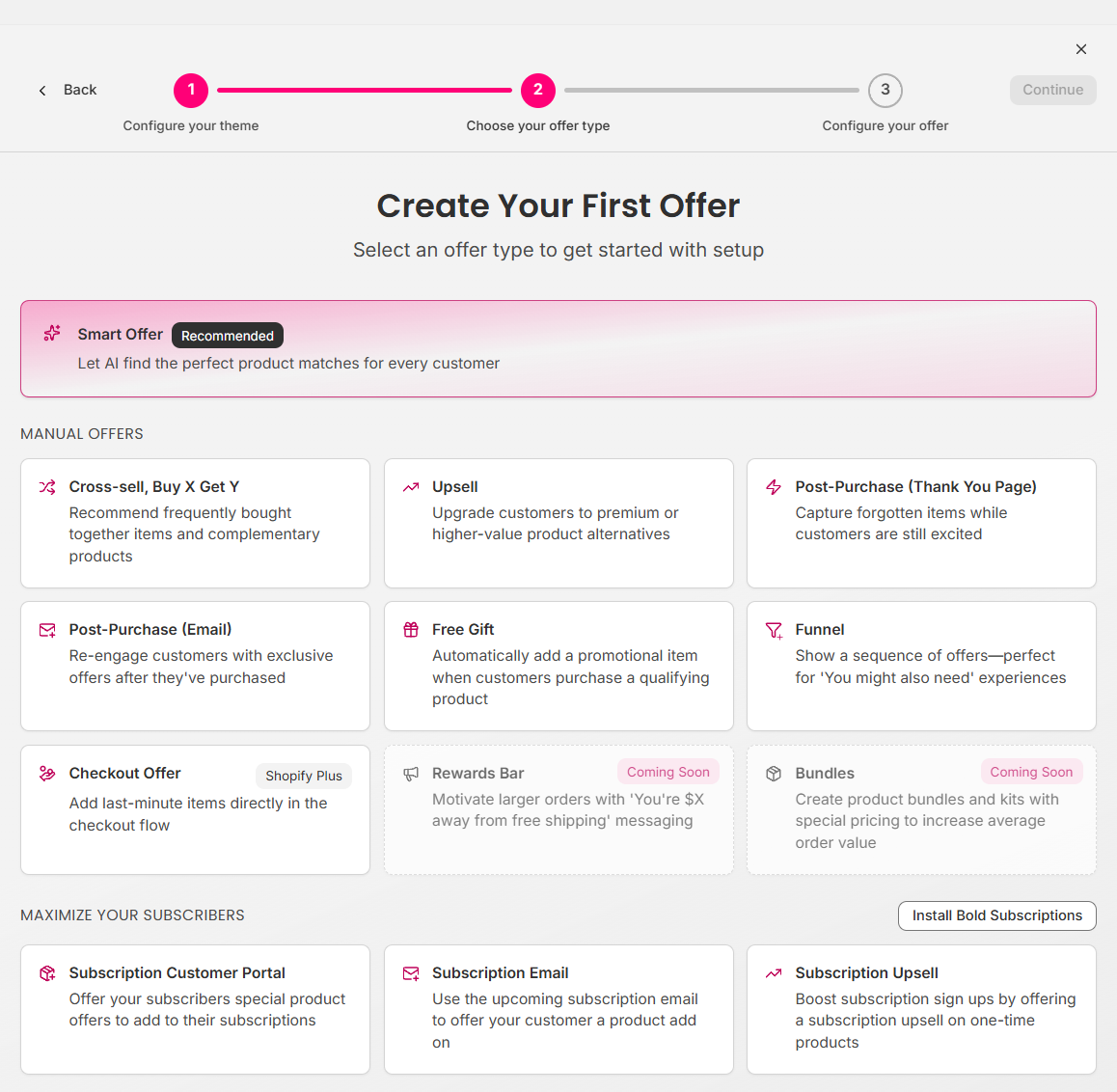Select Post-Purchase (Thank You Page) title
1117x1092 pixels.
[916, 486]
